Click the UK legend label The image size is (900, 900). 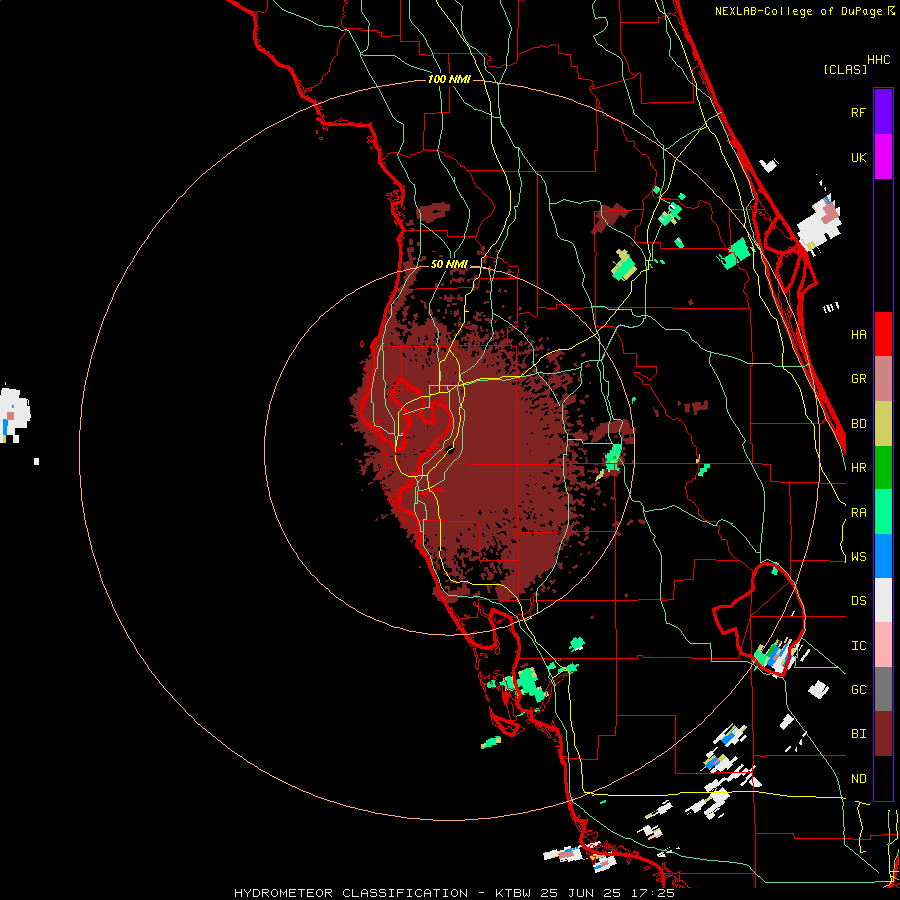click(x=858, y=157)
